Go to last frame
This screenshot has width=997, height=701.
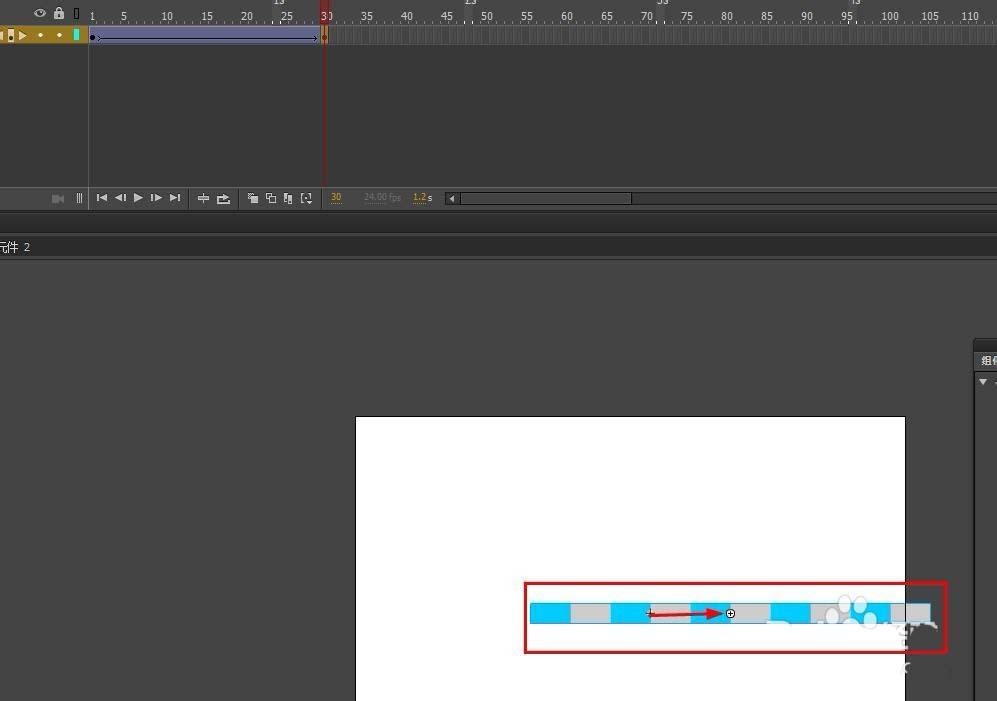tap(175, 198)
